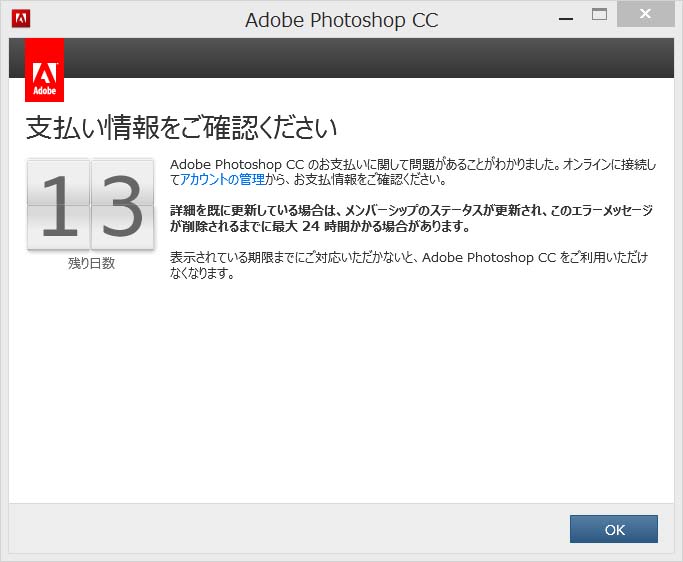Click the heading 支払い情報をご確認ください
The image size is (683, 562).
[181, 128]
